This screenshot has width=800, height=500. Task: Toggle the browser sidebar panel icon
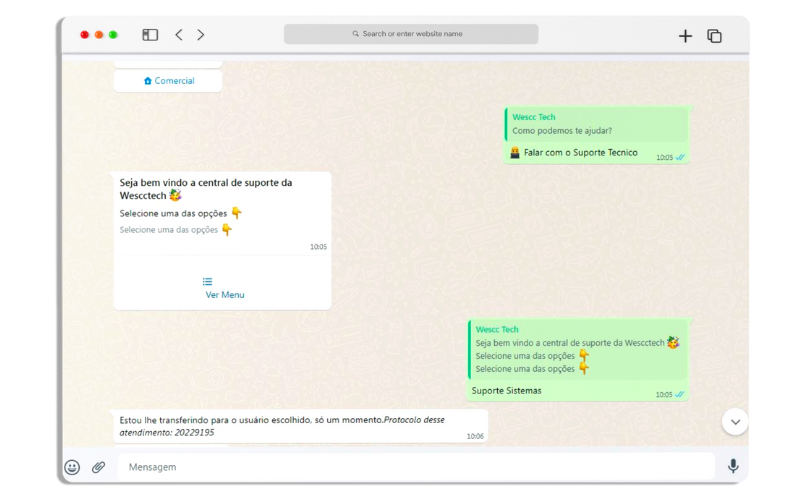[150, 35]
